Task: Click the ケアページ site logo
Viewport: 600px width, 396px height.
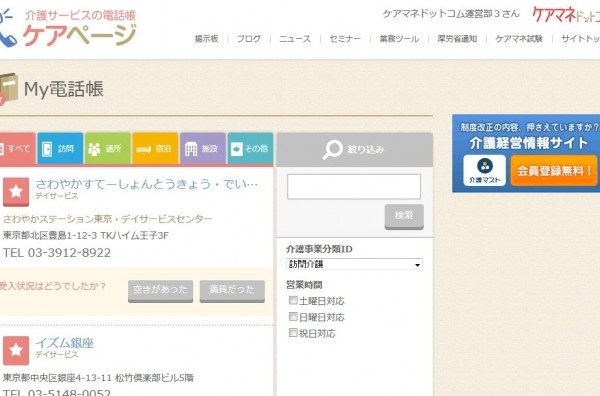Action: [68, 28]
